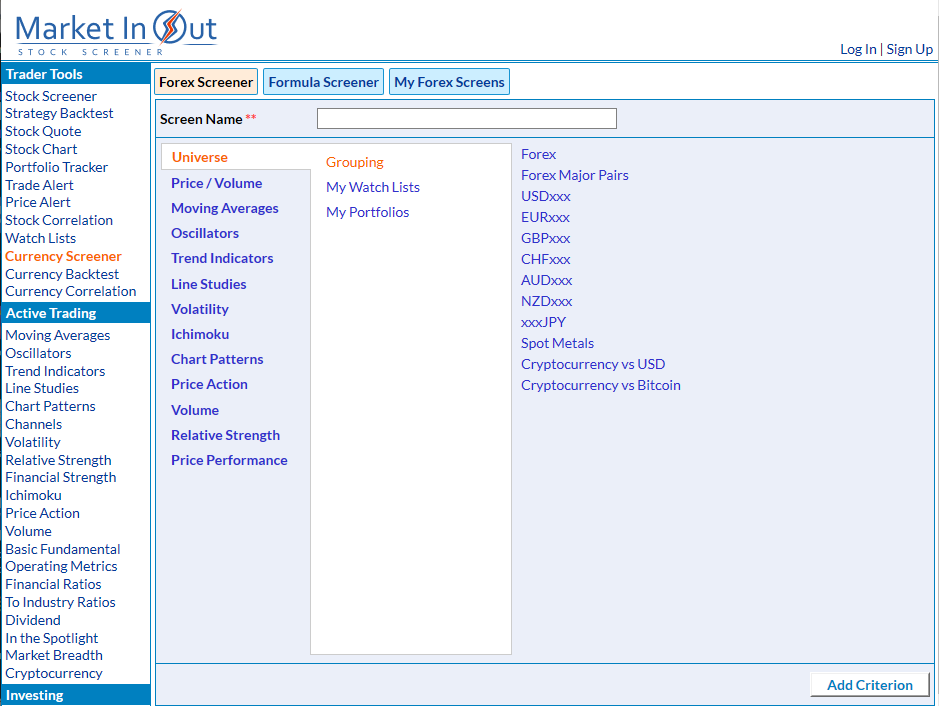This screenshot has width=939, height=706.
Task: Open Stock Screener in Trader Tools
Action: (x=51, y=96)
